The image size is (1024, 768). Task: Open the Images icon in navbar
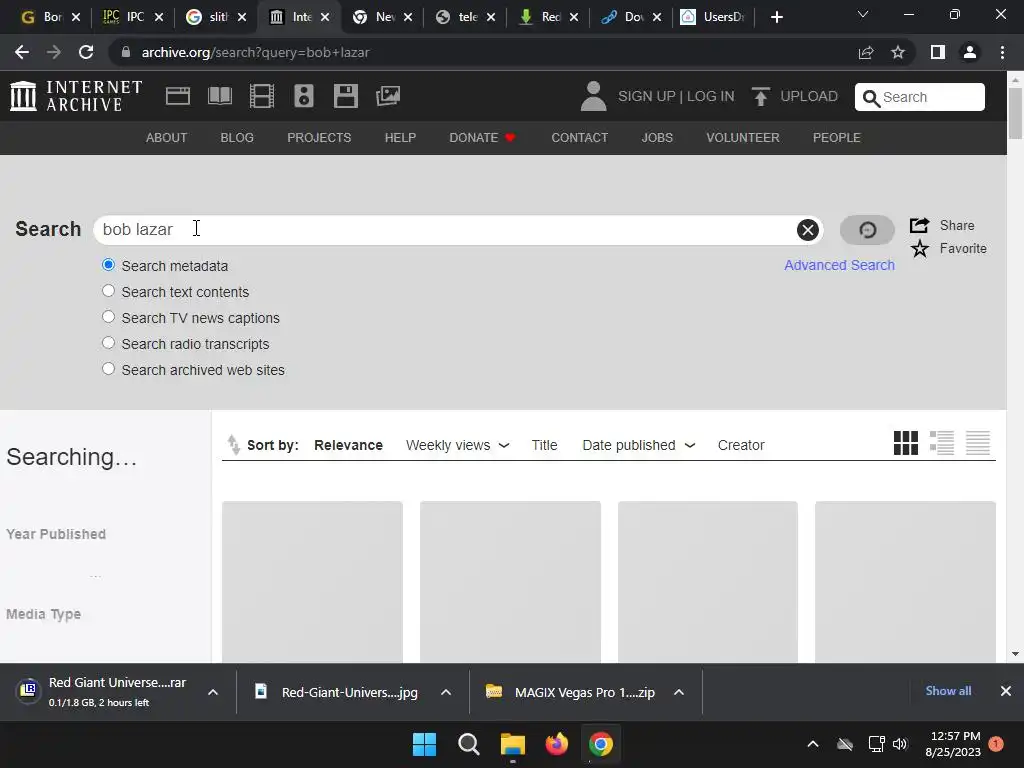point(388,96)
